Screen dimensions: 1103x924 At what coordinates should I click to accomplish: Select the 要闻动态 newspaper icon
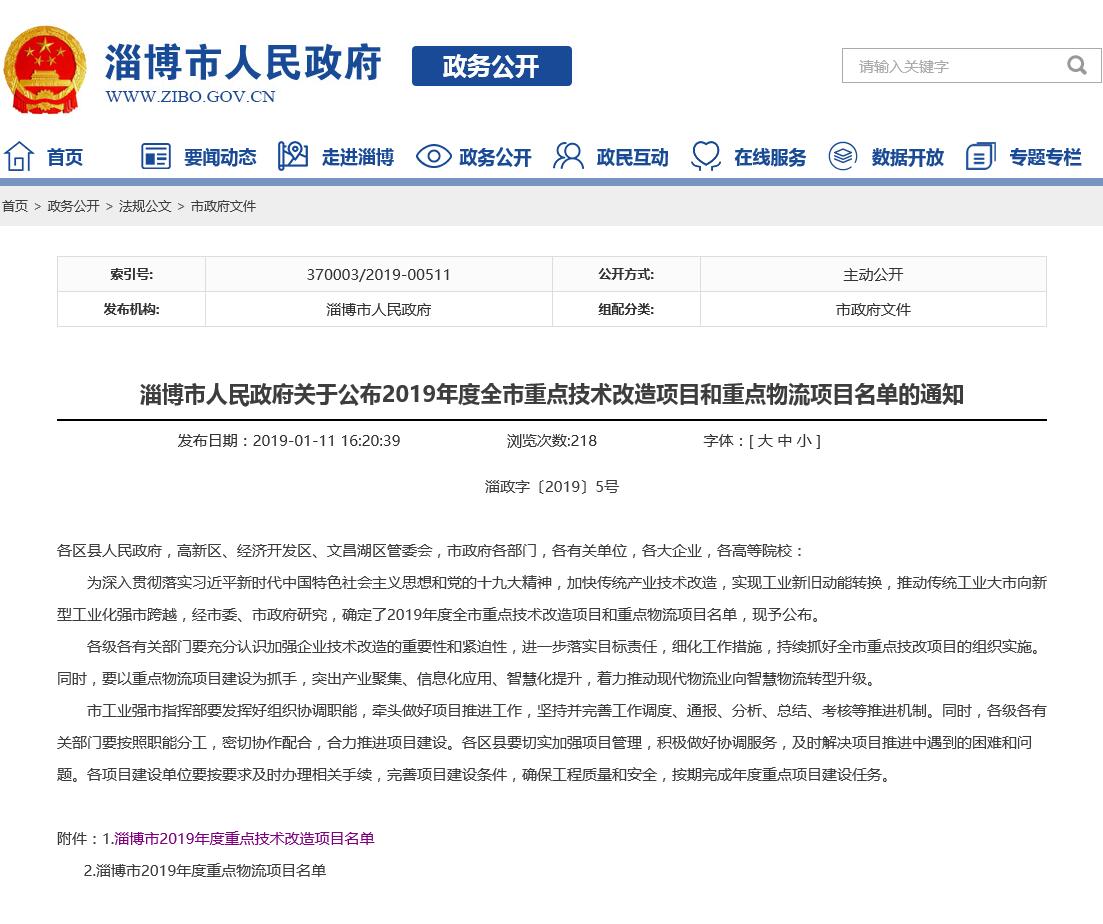pos(155,156)
